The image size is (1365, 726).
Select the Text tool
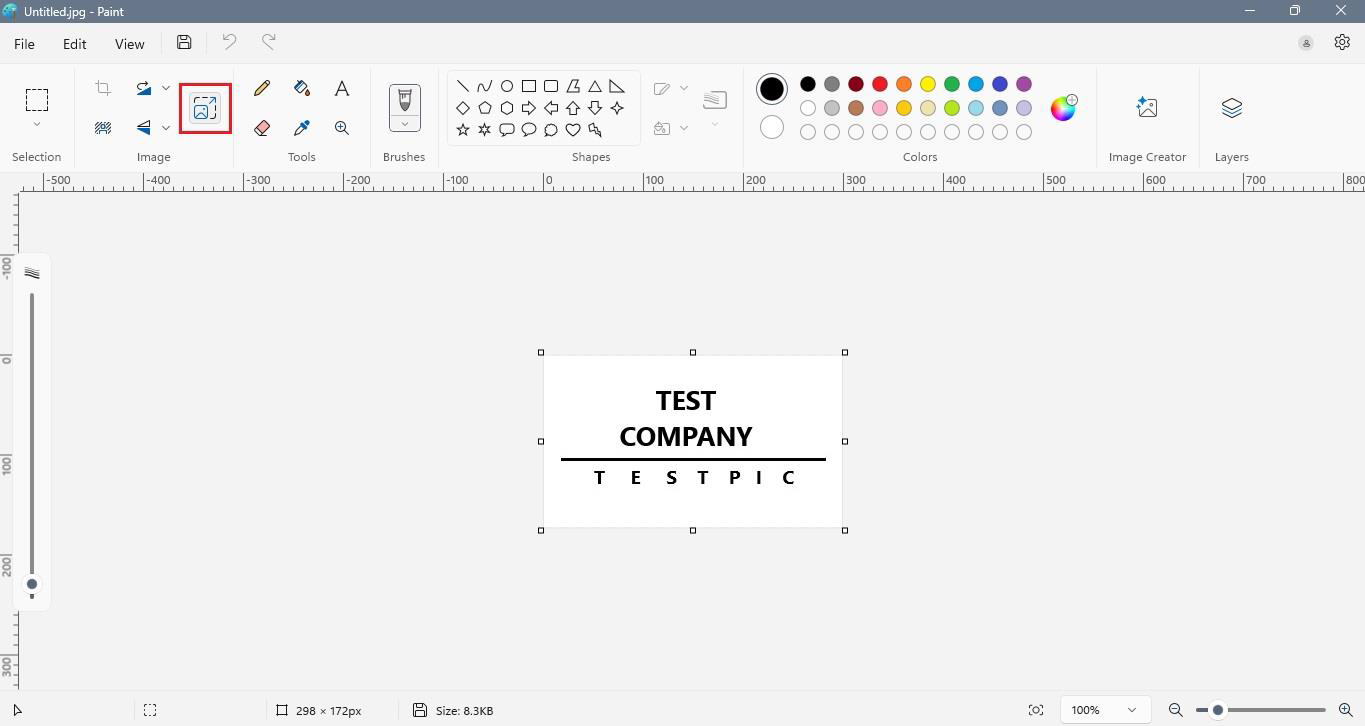pos(342,88)
